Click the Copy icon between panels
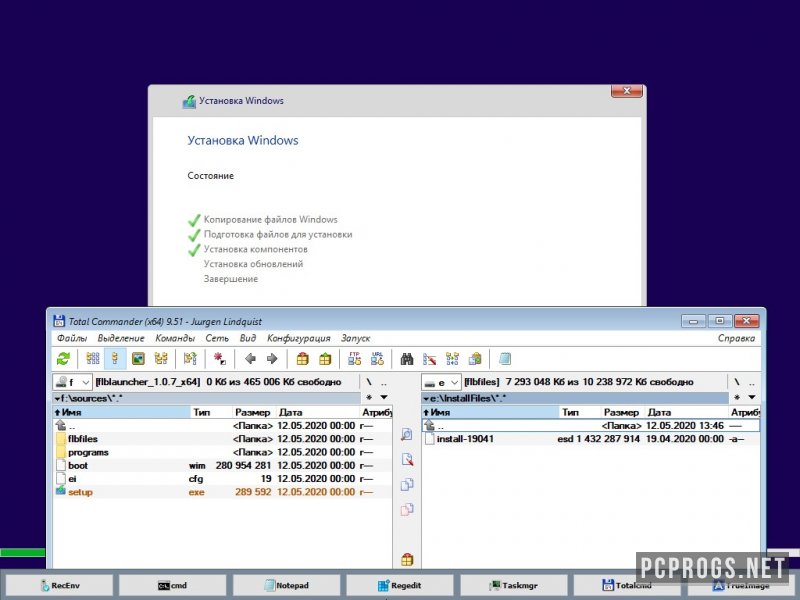800x600 pixels. click(407, 484)
